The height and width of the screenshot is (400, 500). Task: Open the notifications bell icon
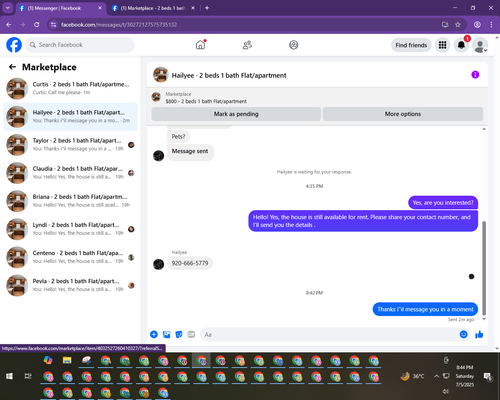click(461, 45)
